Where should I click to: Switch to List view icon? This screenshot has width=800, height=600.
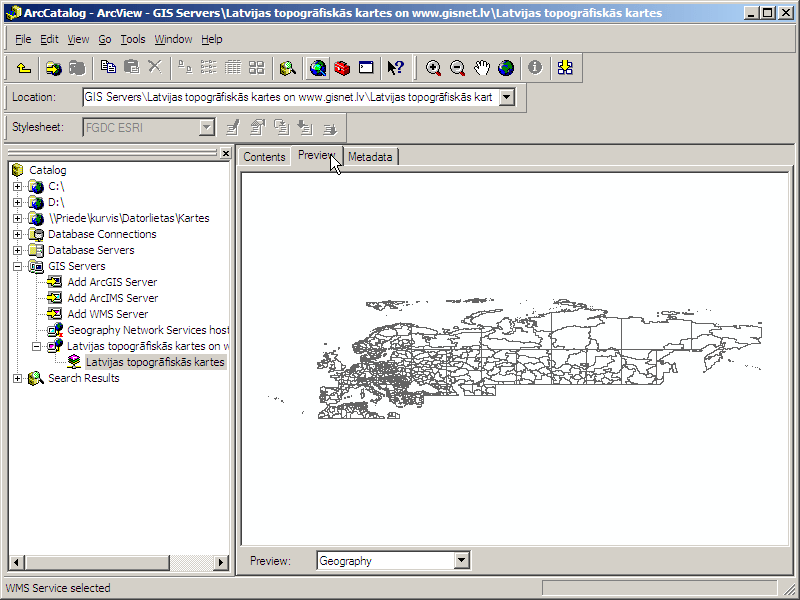coord(209,67)
